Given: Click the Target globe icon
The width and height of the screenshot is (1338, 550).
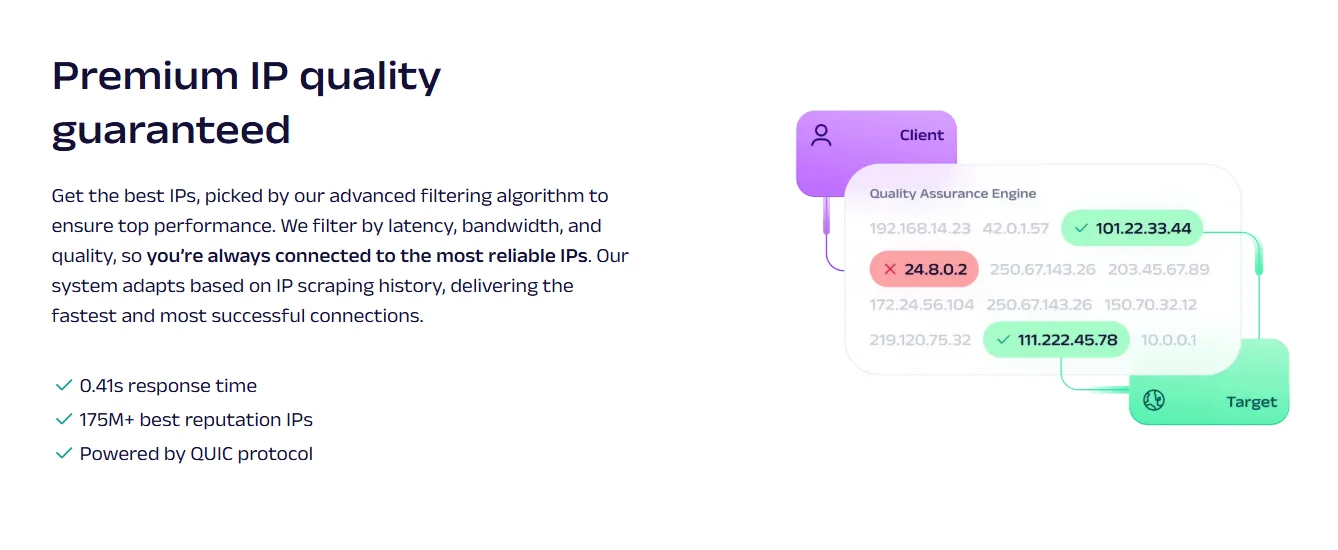Looking at the screenshot, I should [1154, 401].
